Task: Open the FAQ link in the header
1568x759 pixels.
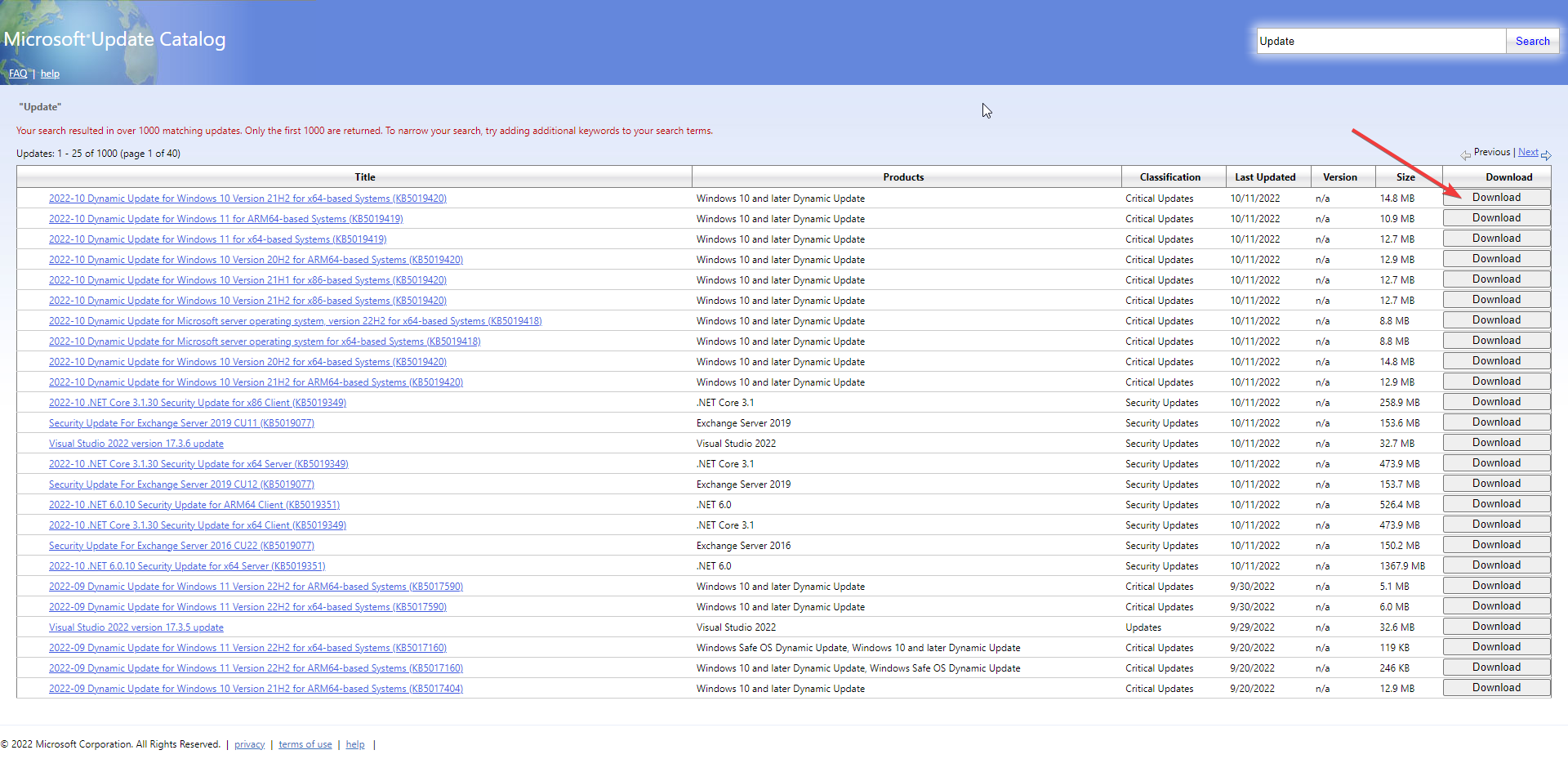Action: tap(18, 74)
